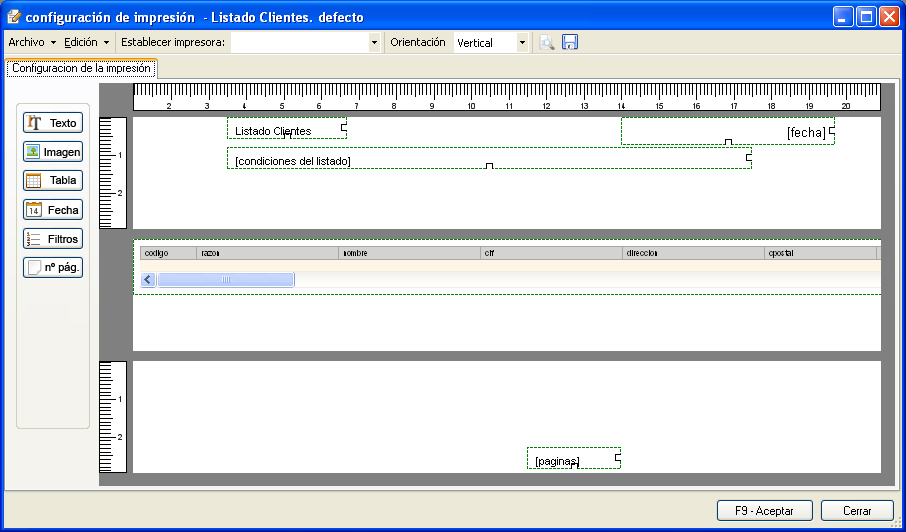Open the Edición menu
Screen dimensions: 906x532
click(x=86, y=42)
